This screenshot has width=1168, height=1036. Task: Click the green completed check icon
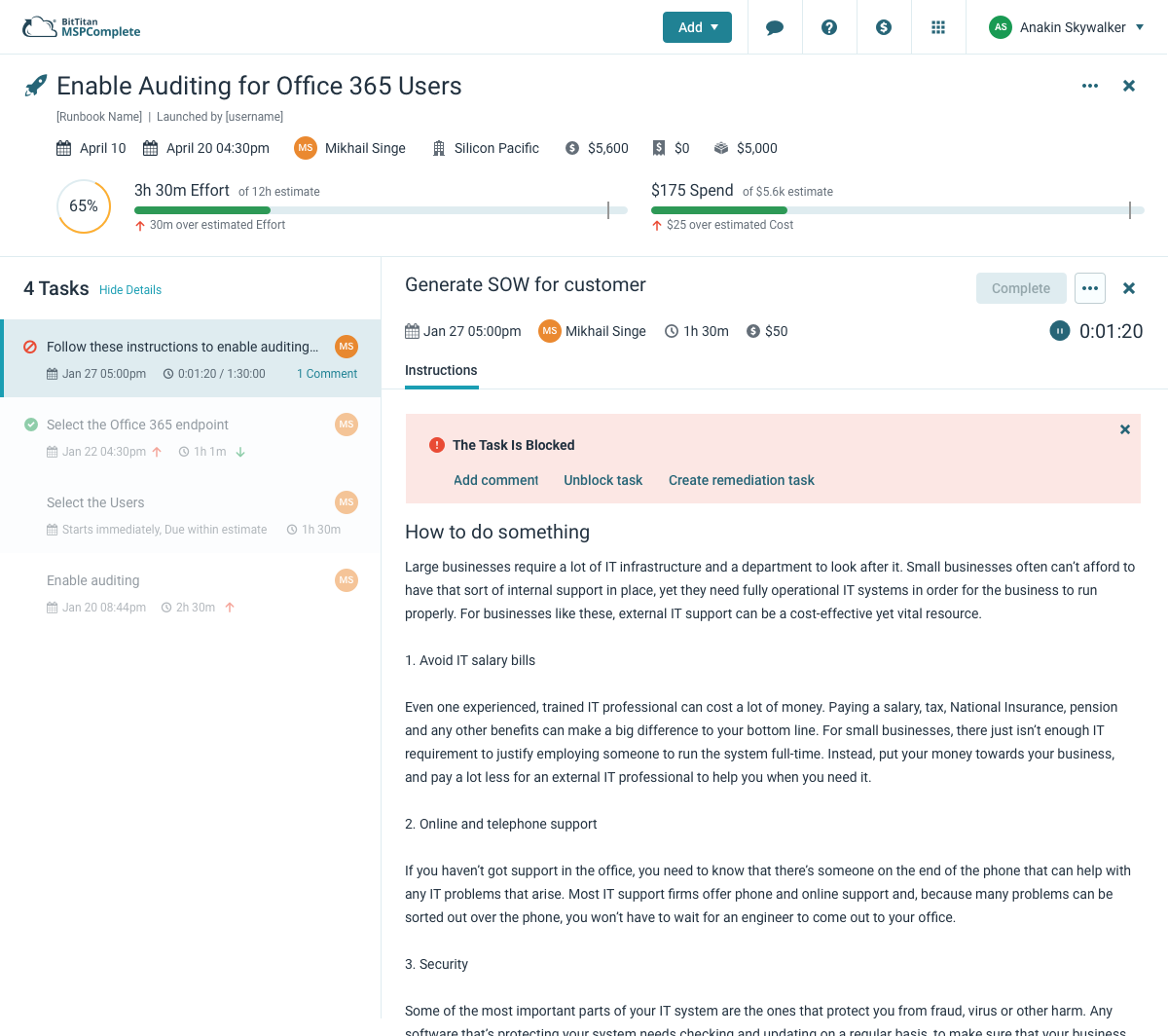tap(31, 425)
